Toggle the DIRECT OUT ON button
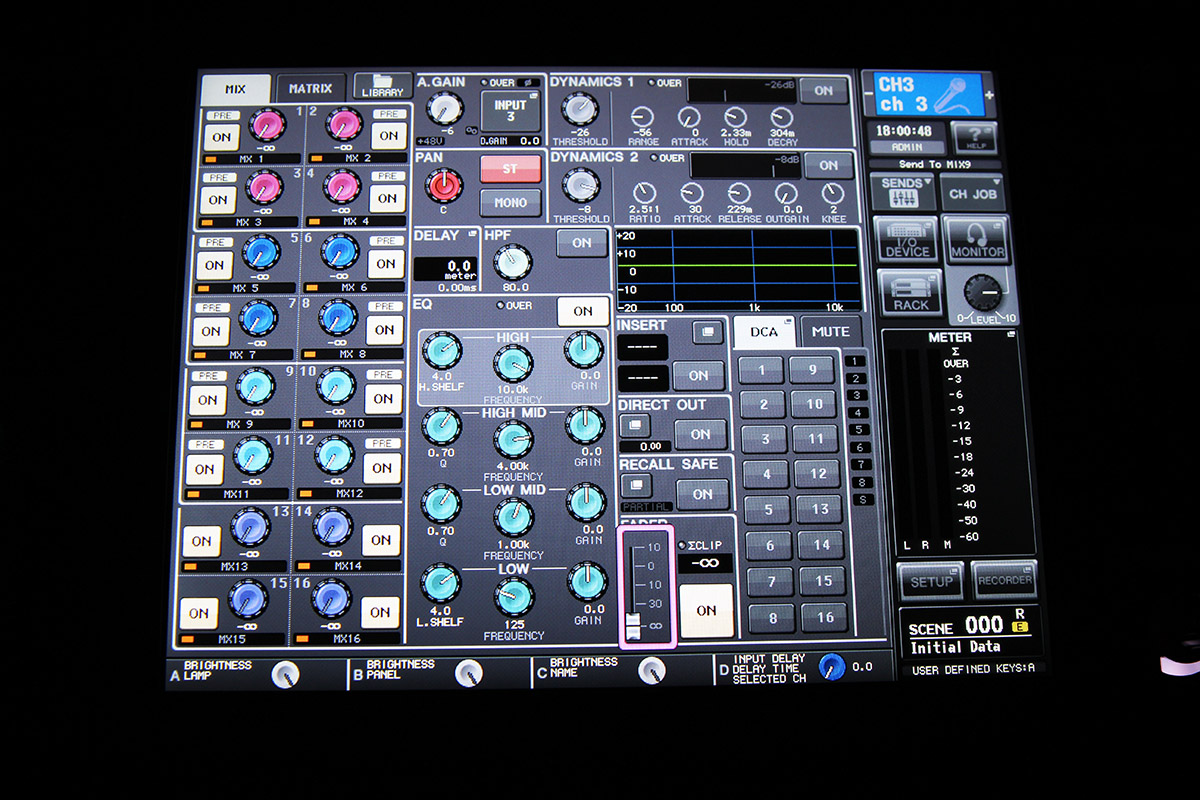1200x800 pixels. [700, 434]
